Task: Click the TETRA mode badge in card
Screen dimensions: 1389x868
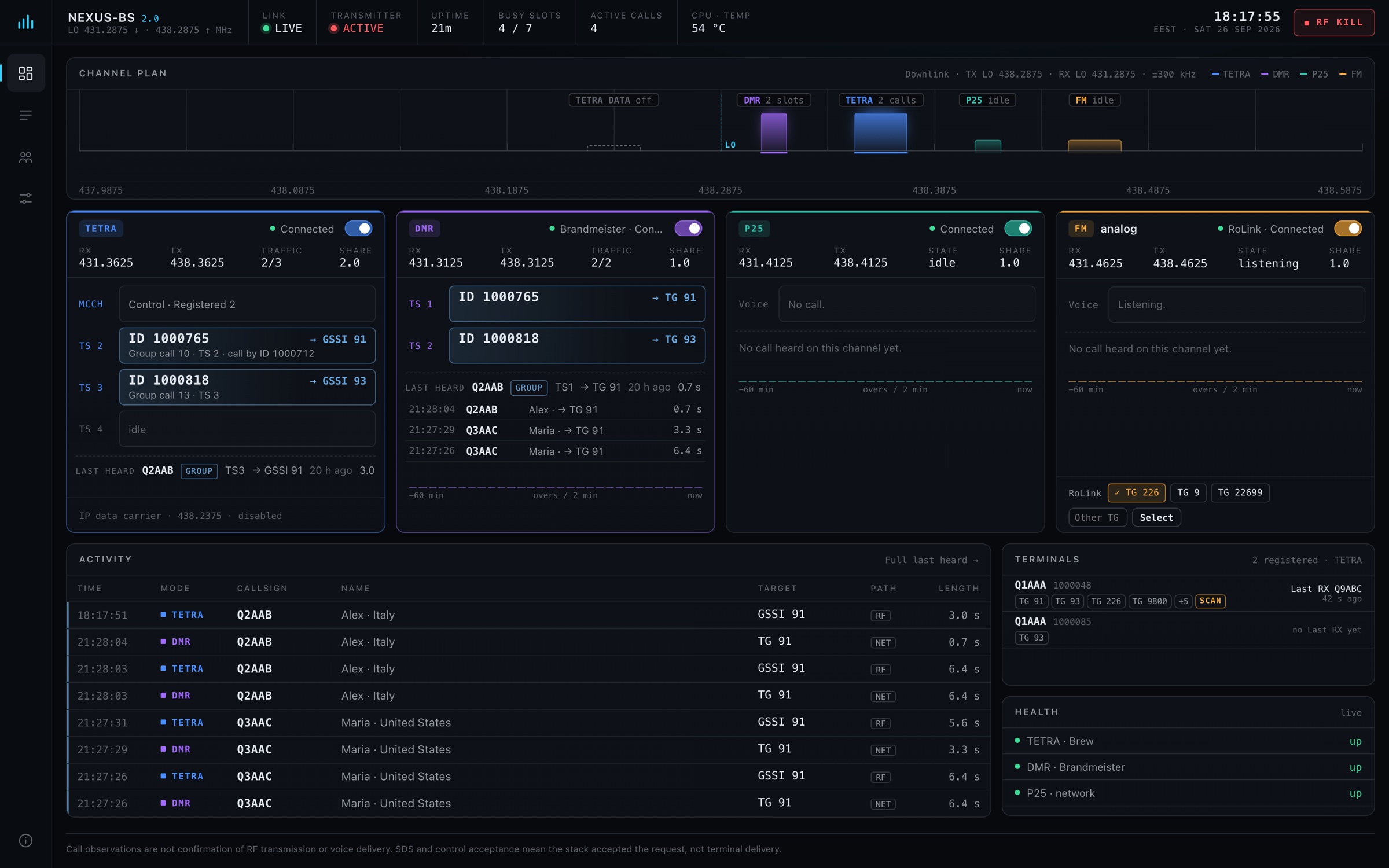Action: 101,229
